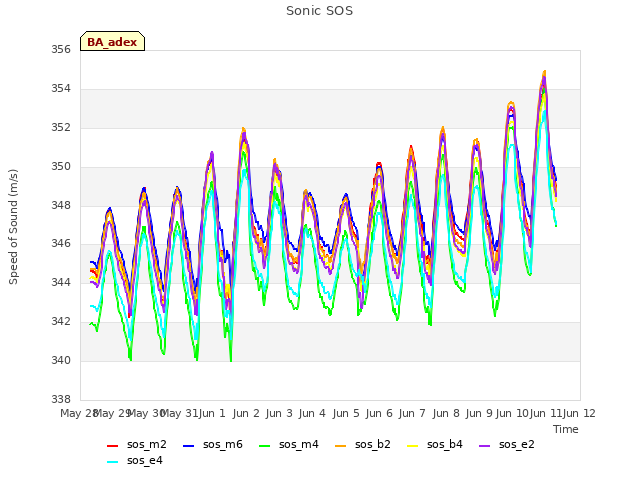Click the orange sos_b2 legend color marker
The image size is (640, 480).
coord(340,446)
